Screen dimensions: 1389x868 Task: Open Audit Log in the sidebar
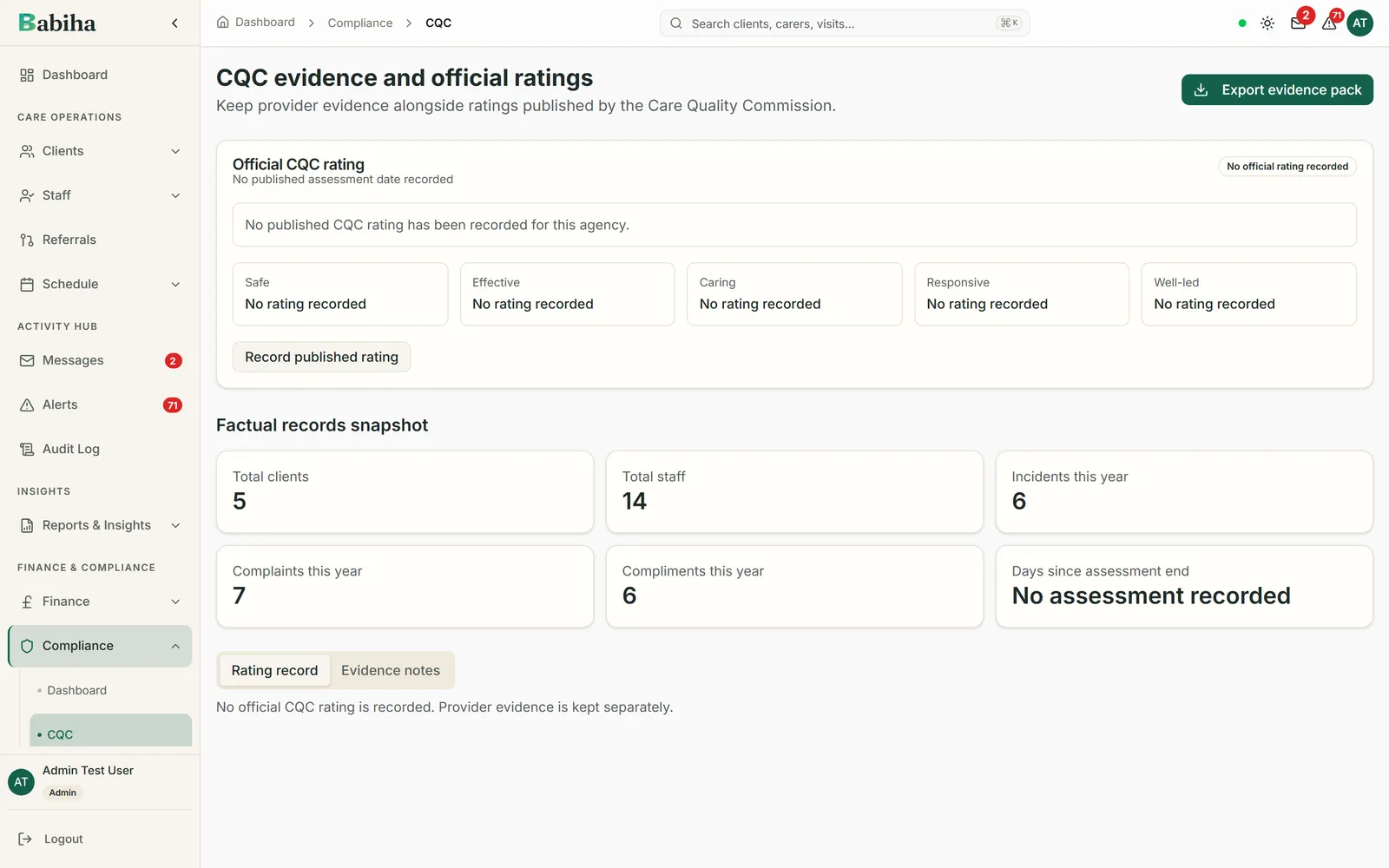click(100, 449)
